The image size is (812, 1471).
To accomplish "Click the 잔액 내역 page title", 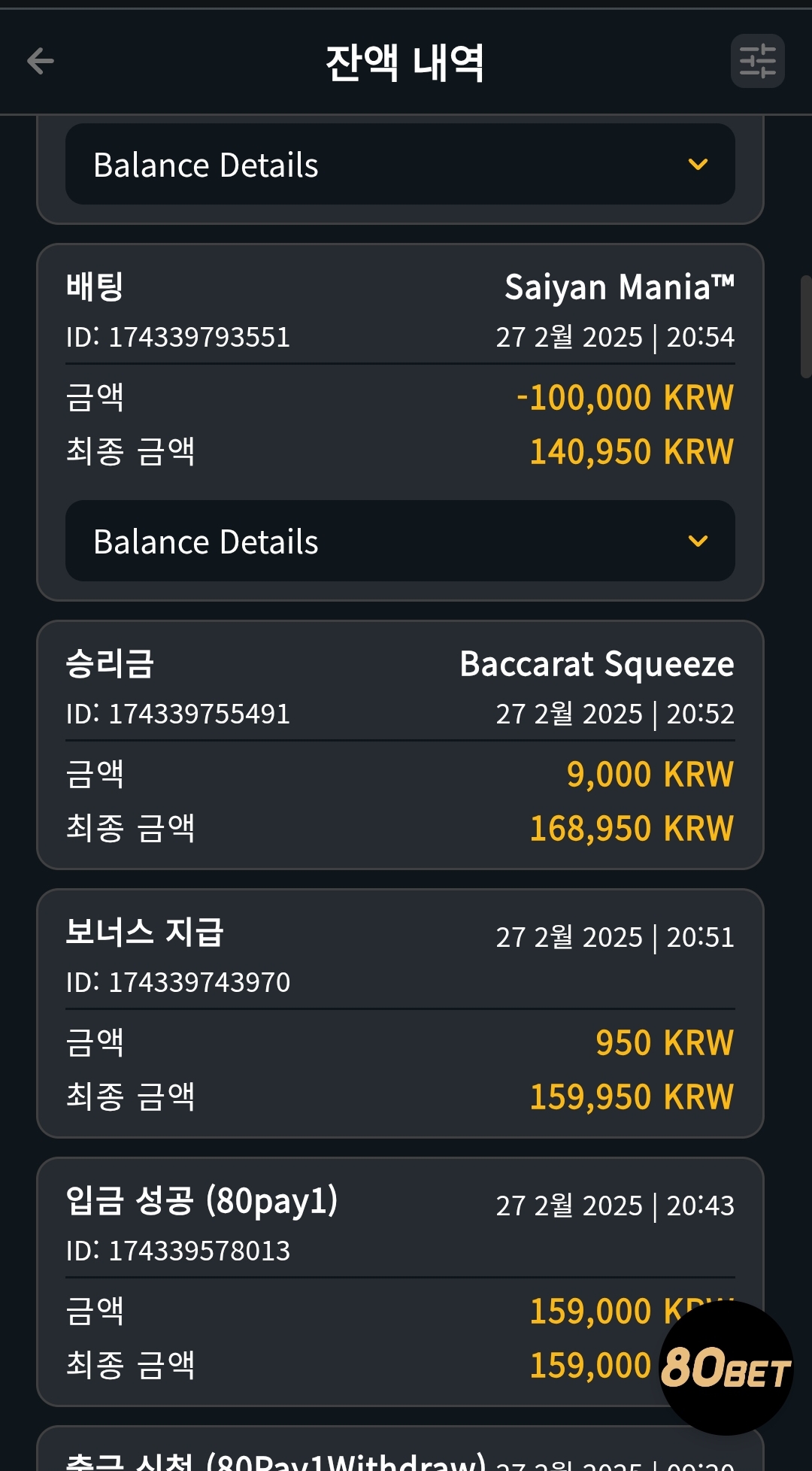I will (x=404, y=62).
